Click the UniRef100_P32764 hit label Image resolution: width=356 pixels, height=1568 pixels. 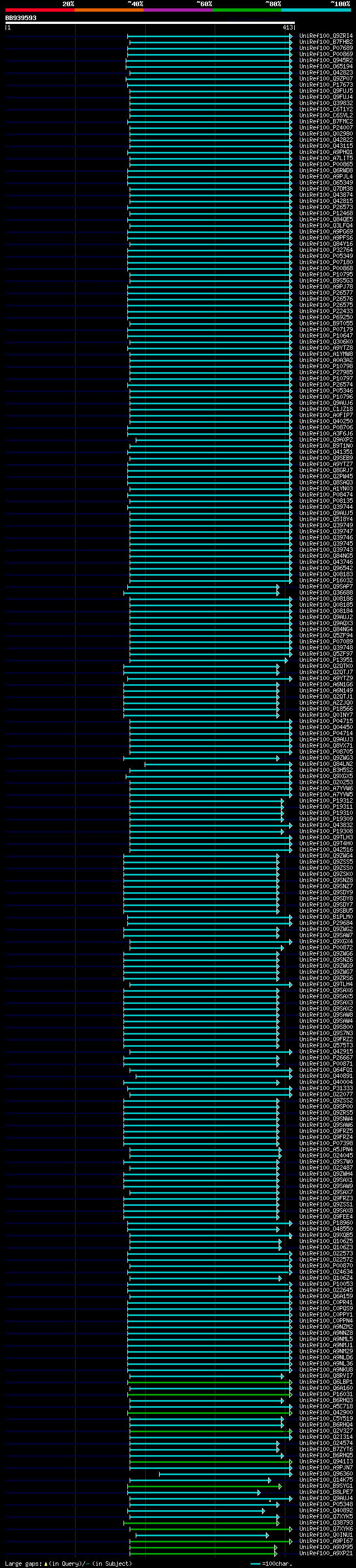point(326,250)
